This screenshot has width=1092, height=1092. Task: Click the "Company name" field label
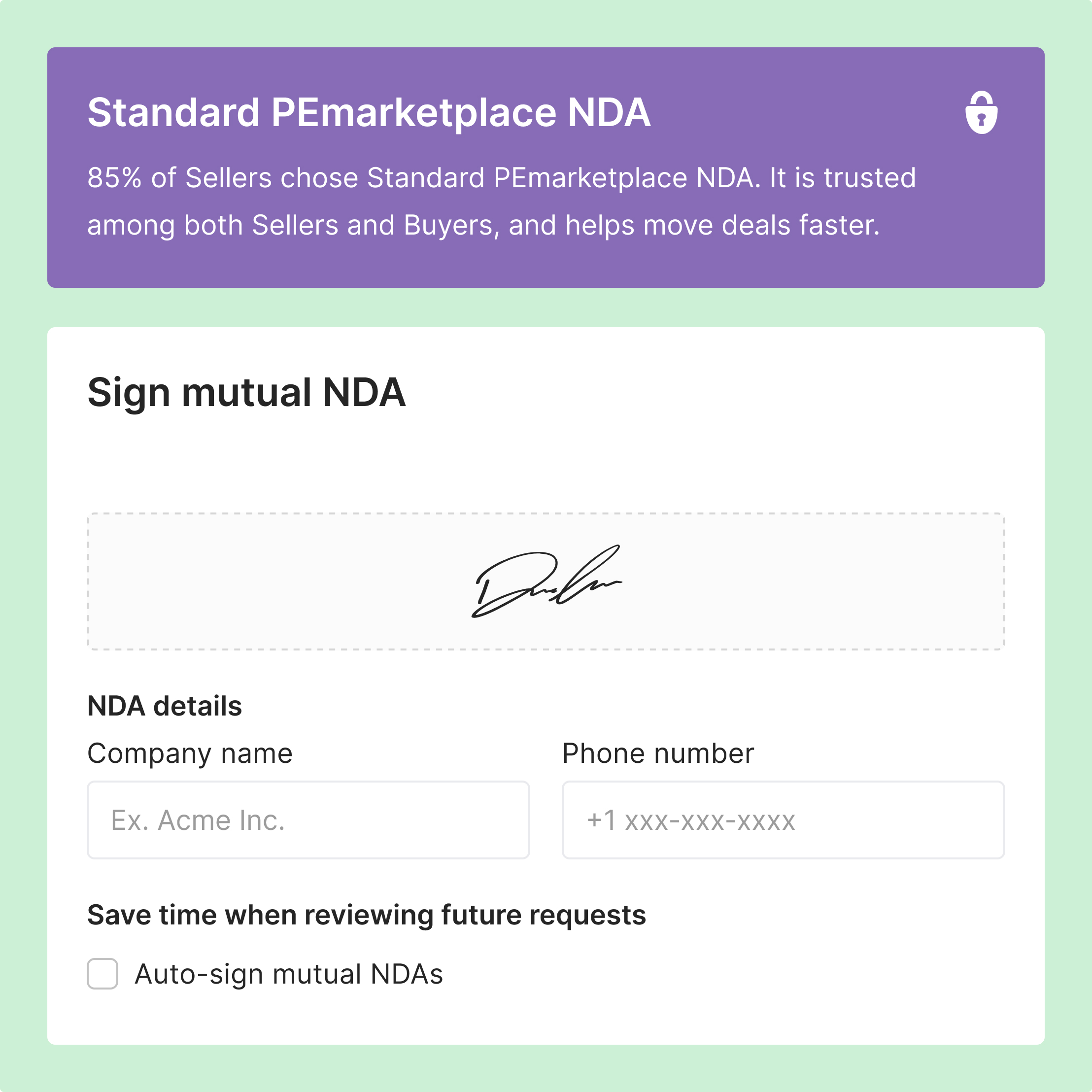pos(190,753)
